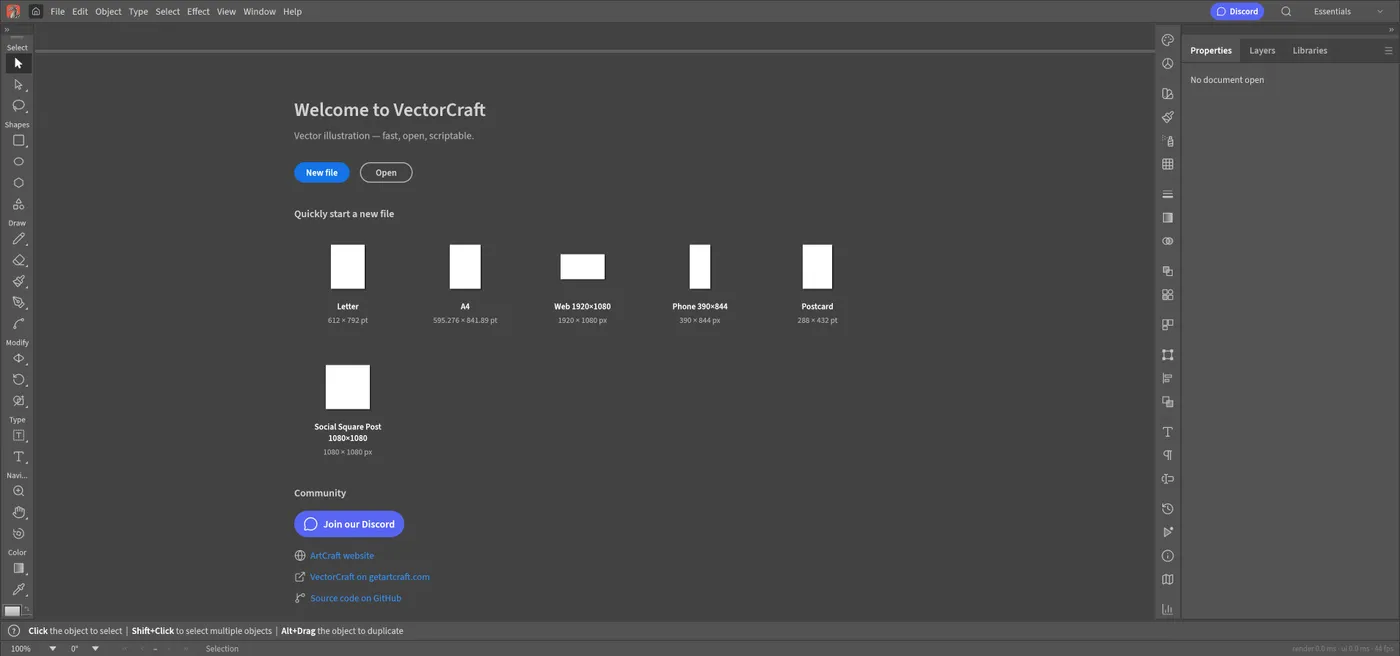
Task: Open the Info panel icon
Action: pos(1167,556)
